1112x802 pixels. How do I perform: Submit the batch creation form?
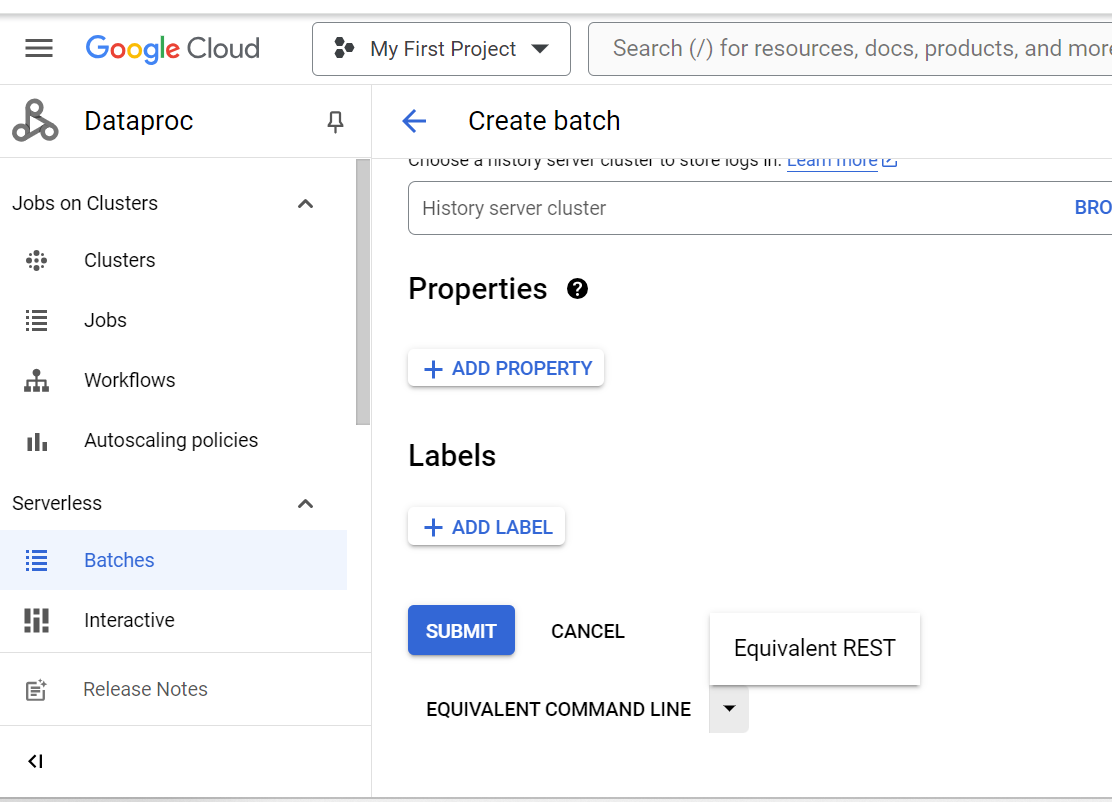[x=461, y=630]
